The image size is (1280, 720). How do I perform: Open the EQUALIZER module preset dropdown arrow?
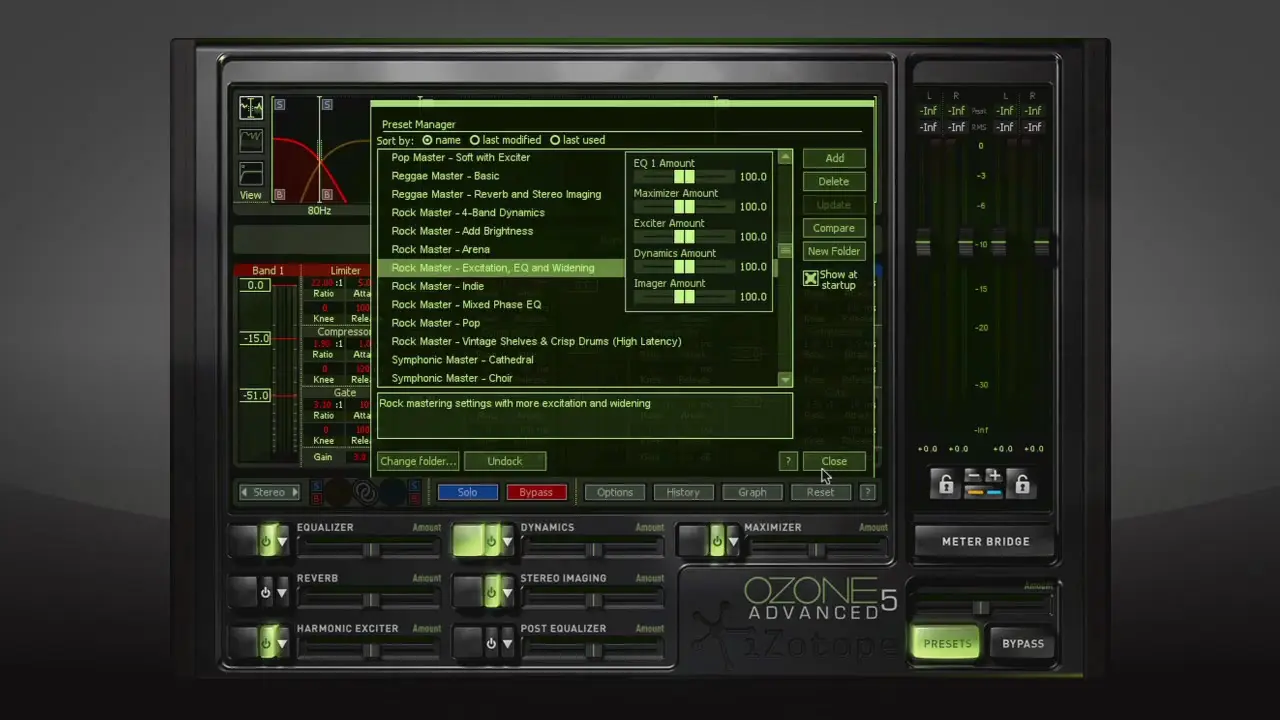point(282,542)
